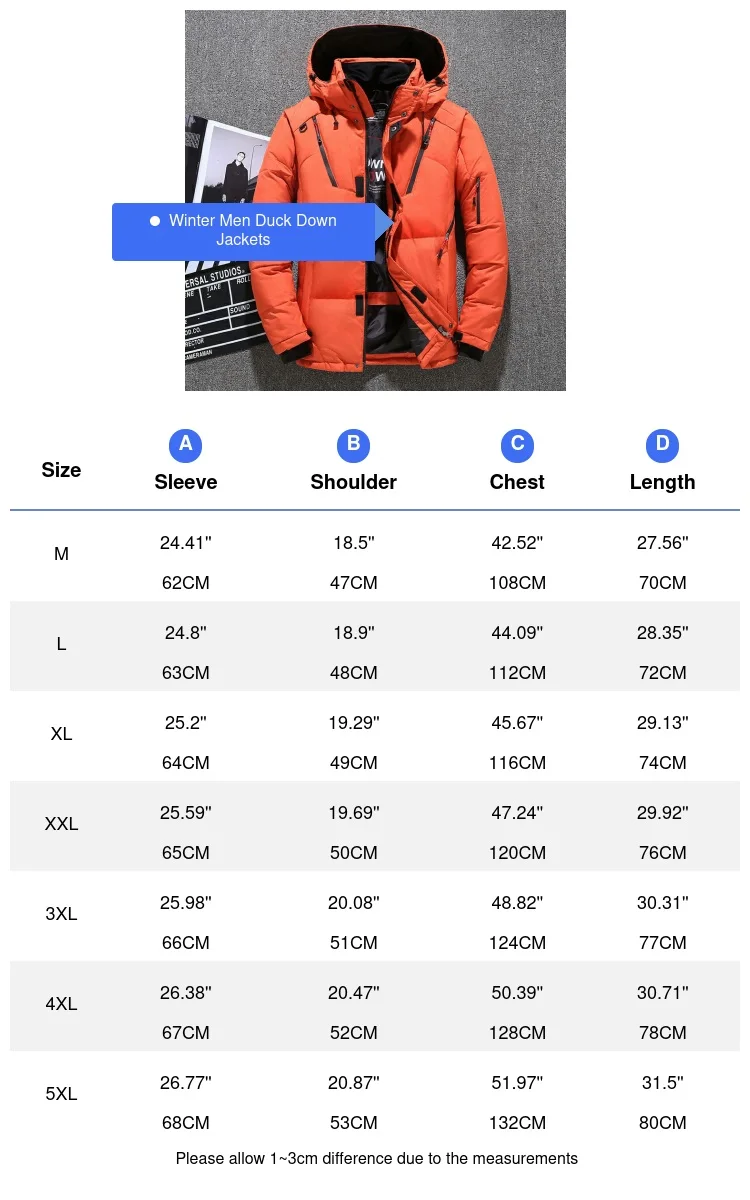750x1200 pixels.
Task: Click the measurement difference note text
Action: point(376,1159)
